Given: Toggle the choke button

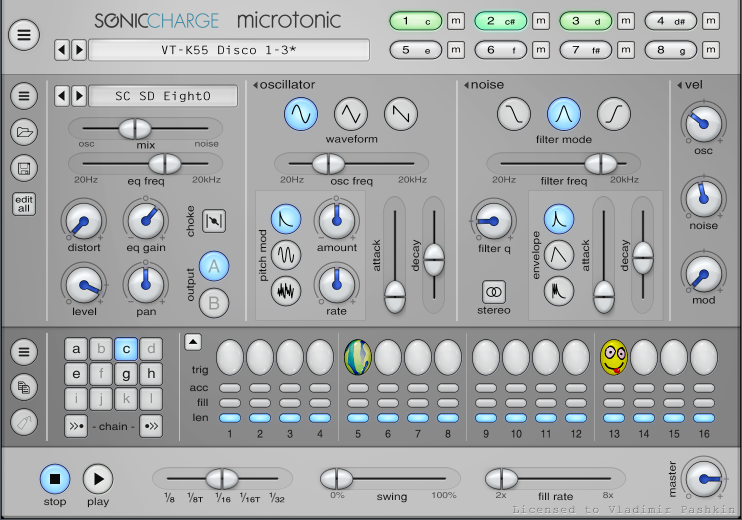Looking at the screenshot, I should (214, 221).
